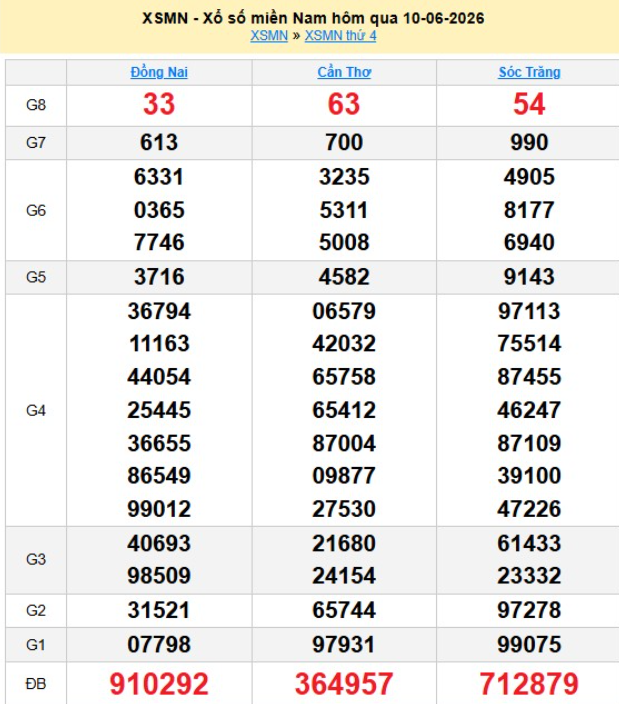
Task: Select the G5 number 3716
Action: click(x=159, y=277)
